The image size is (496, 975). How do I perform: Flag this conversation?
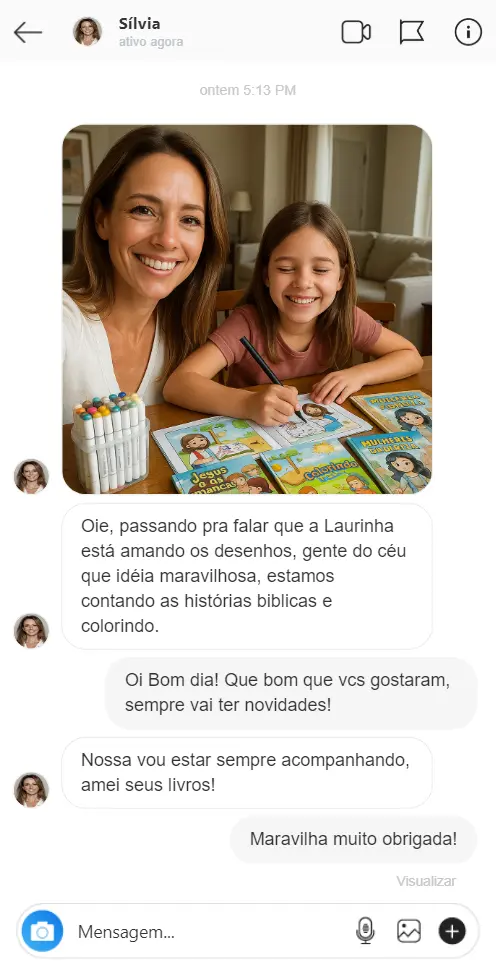point(411,32)
